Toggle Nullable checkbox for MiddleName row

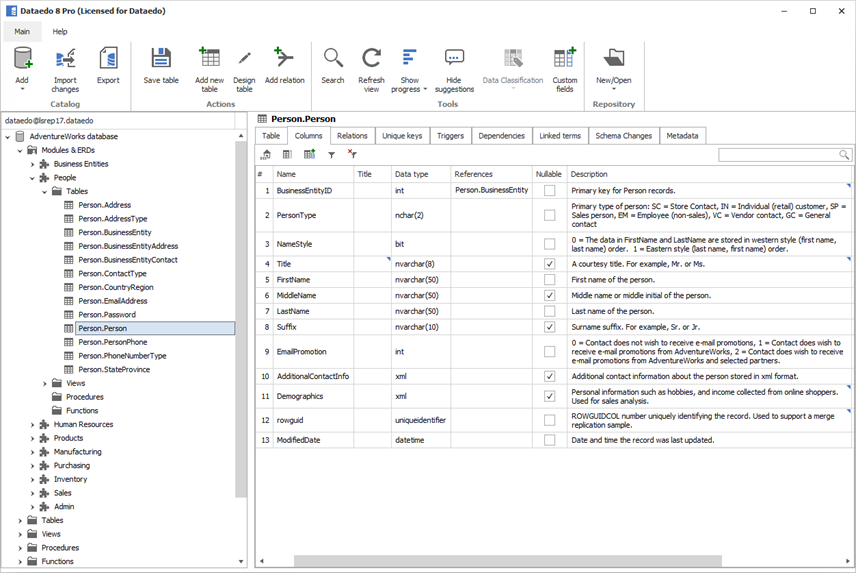point(549,296)
